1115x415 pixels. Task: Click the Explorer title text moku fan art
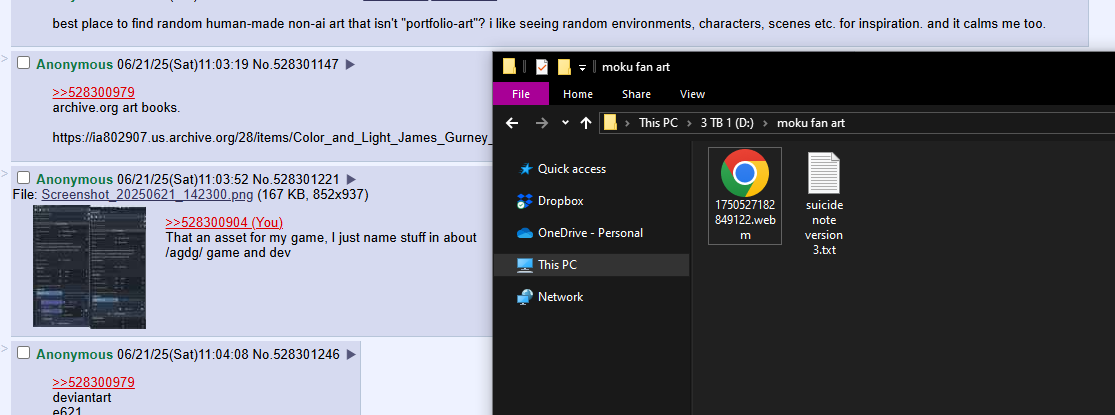point(636,68)
